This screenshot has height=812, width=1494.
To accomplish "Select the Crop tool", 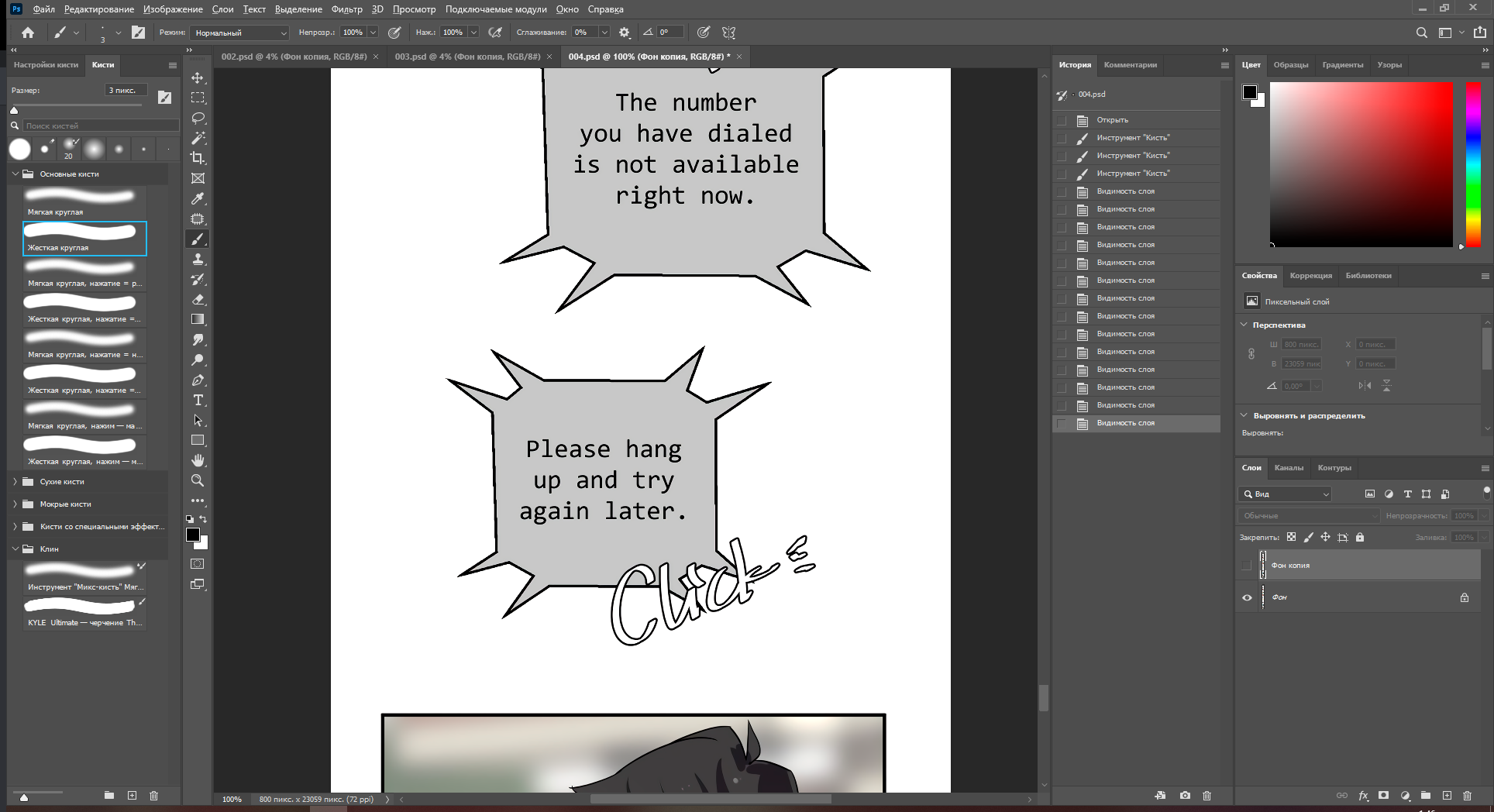I will 198,158.
